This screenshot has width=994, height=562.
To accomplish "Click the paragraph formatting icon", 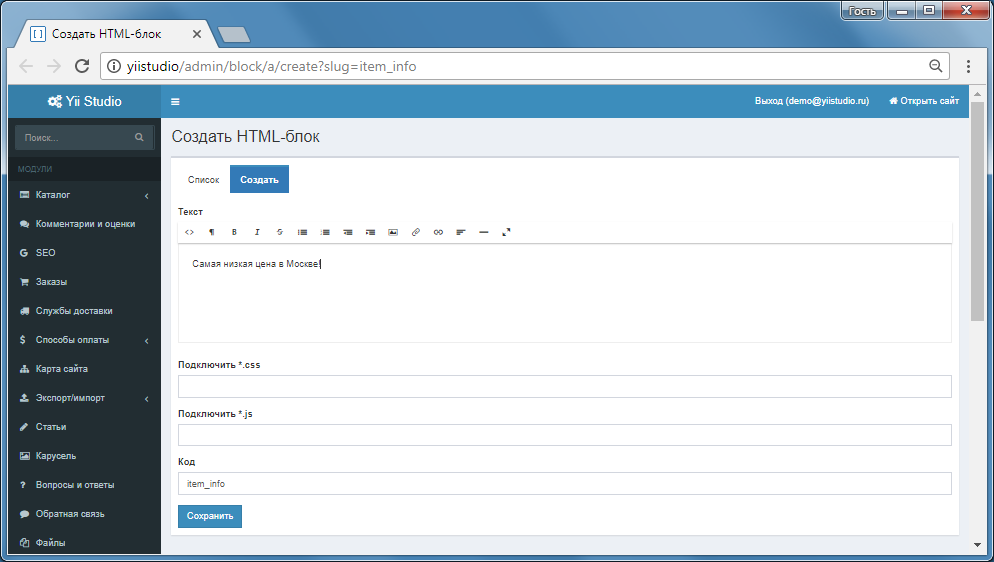I will pyautogui.click(x=212, y=233).
